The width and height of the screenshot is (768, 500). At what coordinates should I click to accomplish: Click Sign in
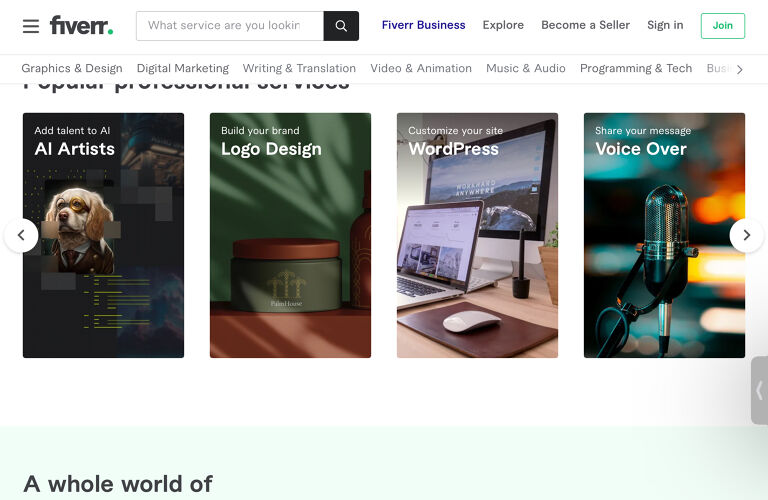click(x=665, y=25)
